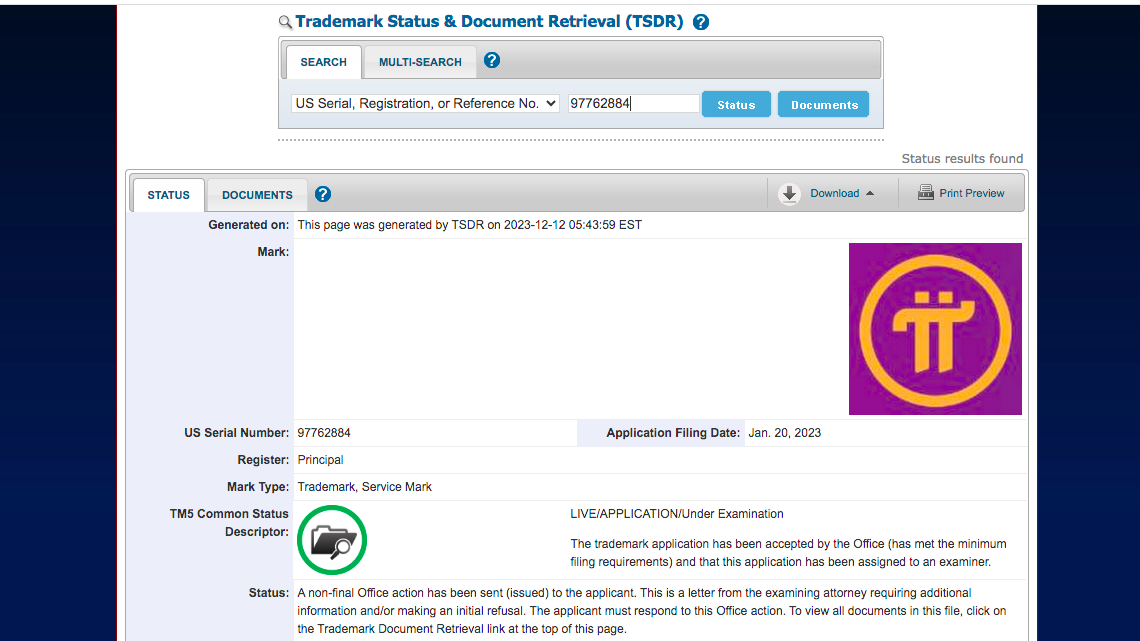The height and width of the screenshot is (641, 1140).
Task: Click the magnifier icon beside TSDR heading
Action: [285, 22]
